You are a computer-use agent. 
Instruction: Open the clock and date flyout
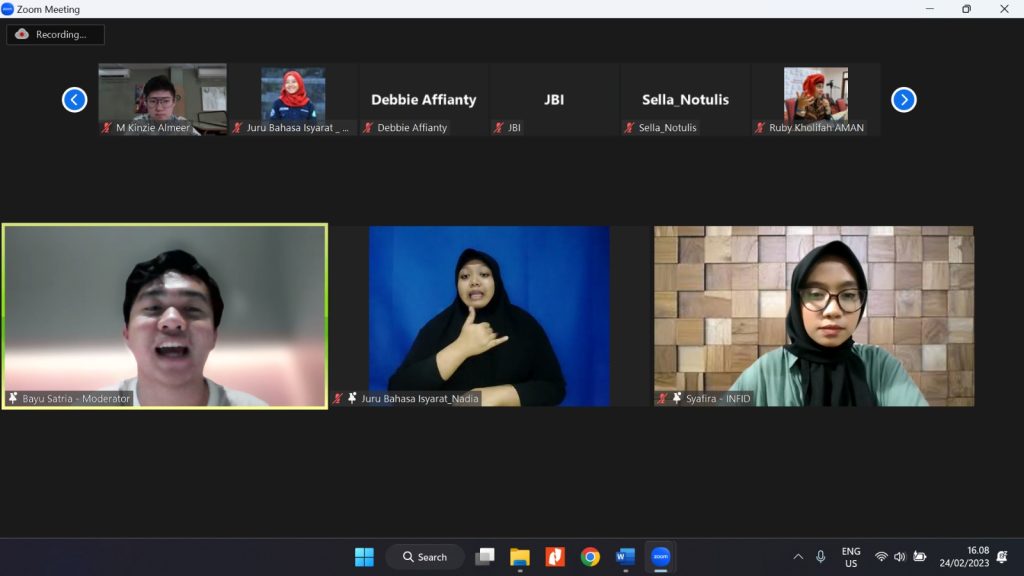coord(963,557)
